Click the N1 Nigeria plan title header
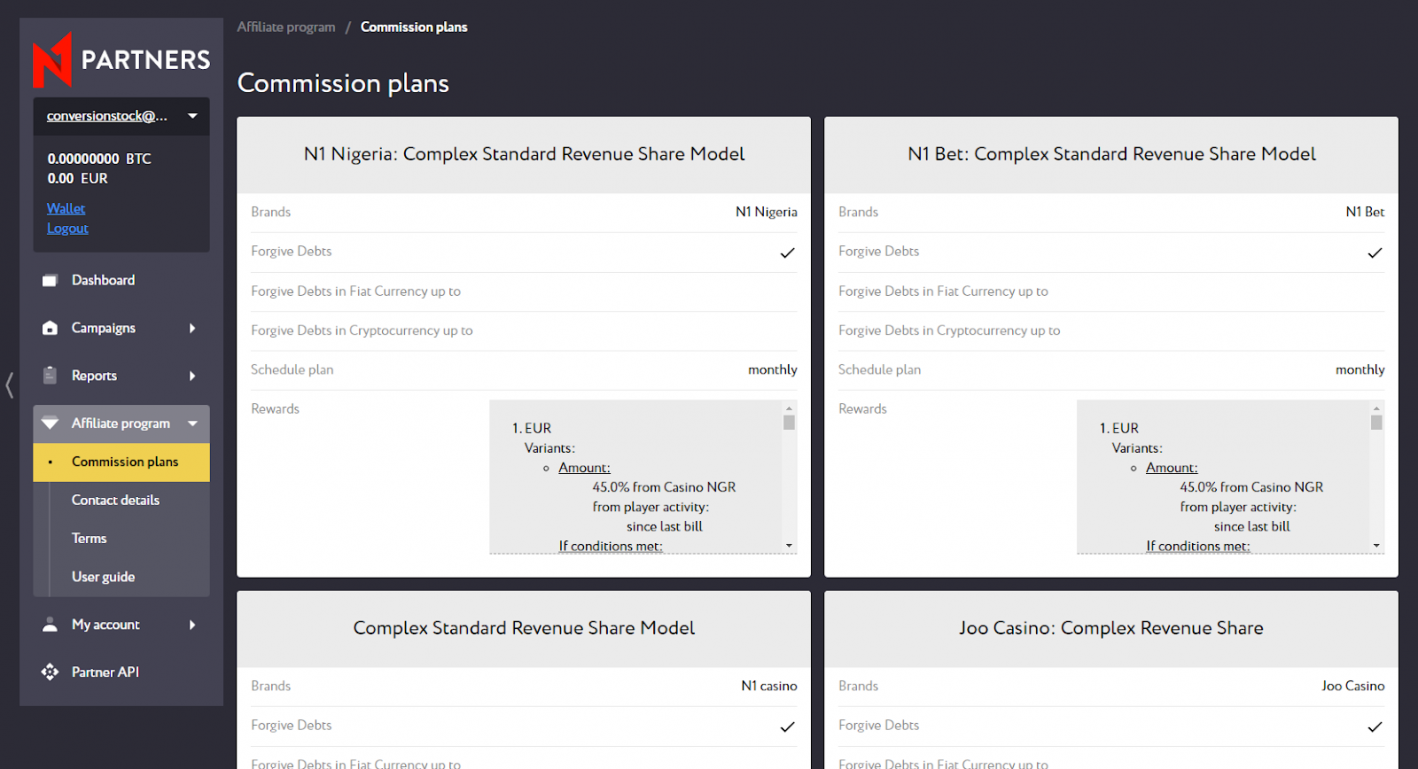The image size is (1418, 769). tap(524, 154)
